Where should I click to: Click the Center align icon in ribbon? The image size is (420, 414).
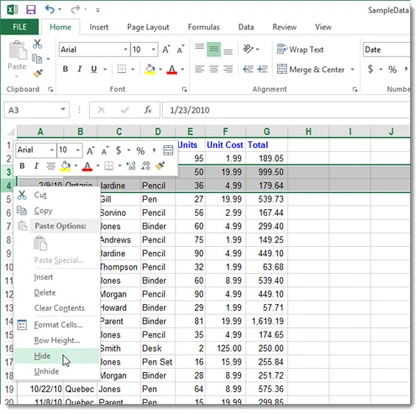[x=214, y=69]
